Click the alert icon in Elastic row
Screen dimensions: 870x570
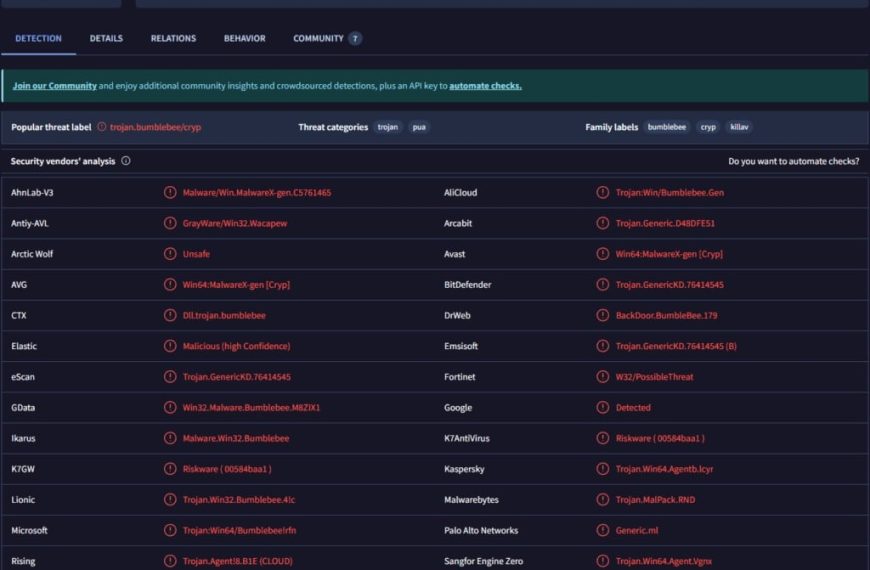click(170, 346)
